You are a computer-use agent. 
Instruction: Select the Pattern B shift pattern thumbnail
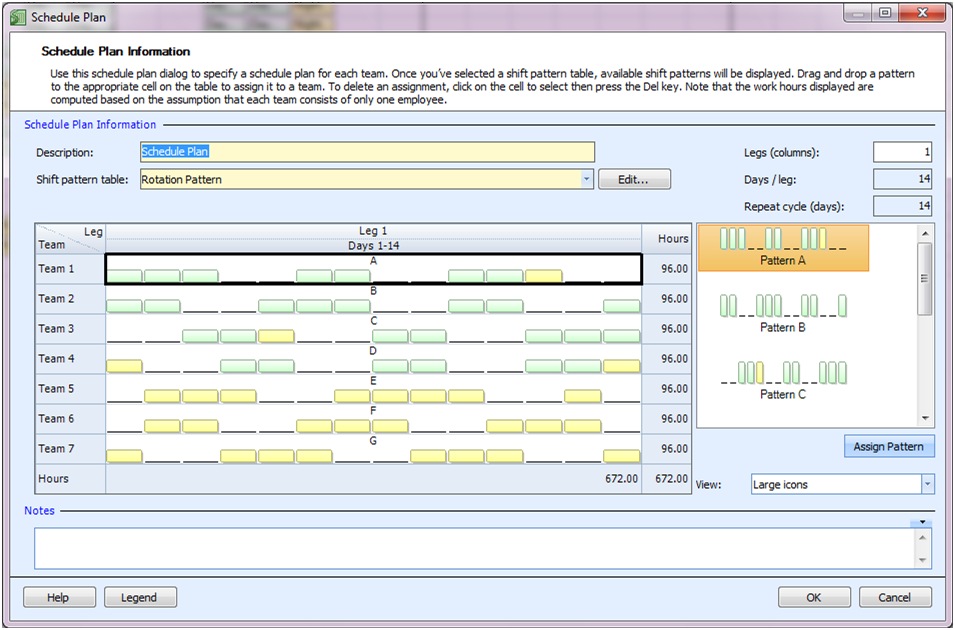(783, 314)
